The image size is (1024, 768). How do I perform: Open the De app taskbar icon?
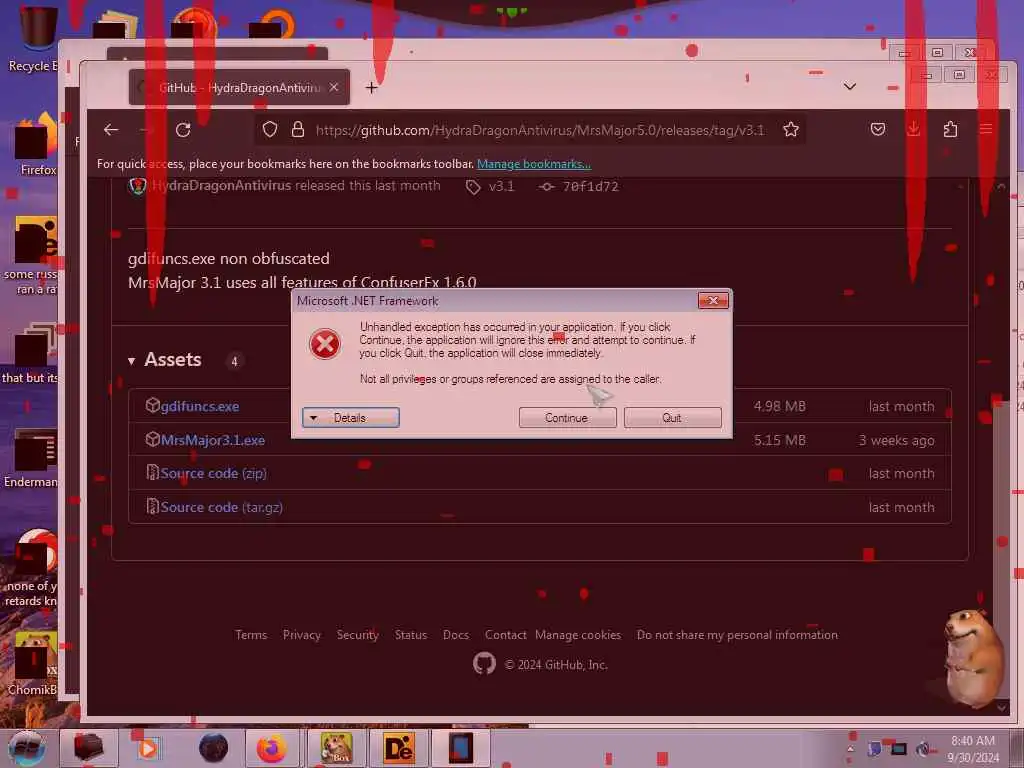click(398, 748)
